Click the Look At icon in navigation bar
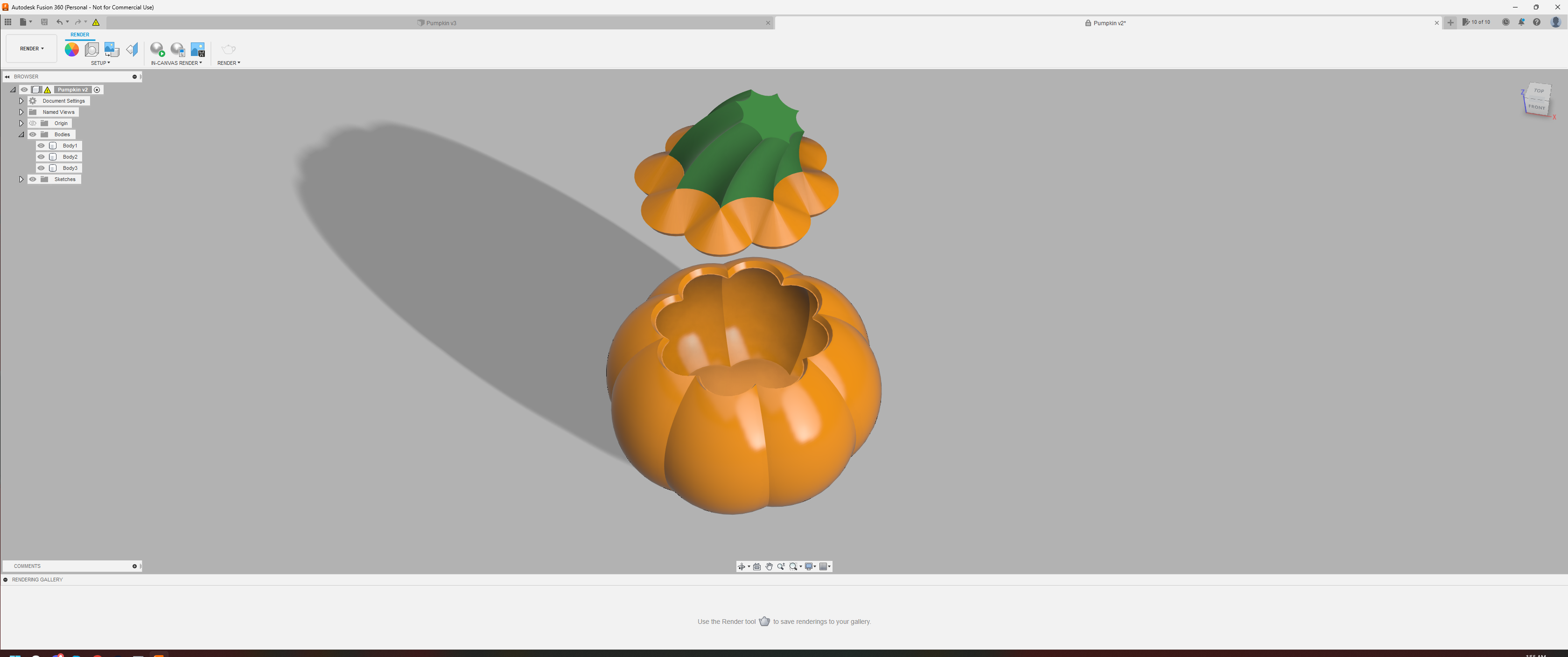Image resolution: width=1568 pixels, height=657 pixels. click(756, 567)
